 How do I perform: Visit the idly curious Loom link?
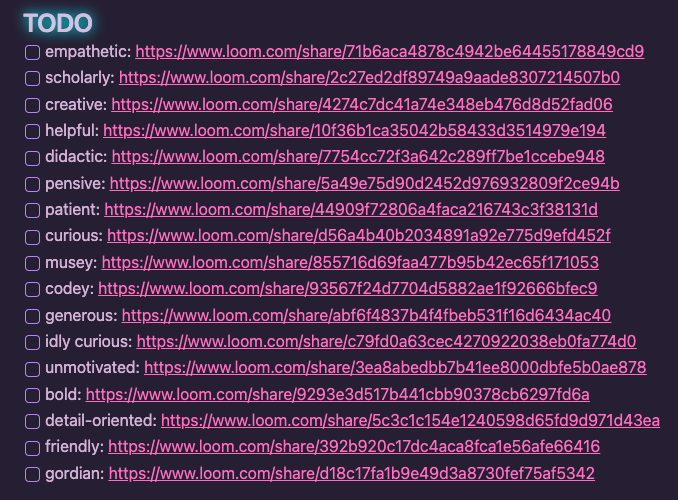387,342
